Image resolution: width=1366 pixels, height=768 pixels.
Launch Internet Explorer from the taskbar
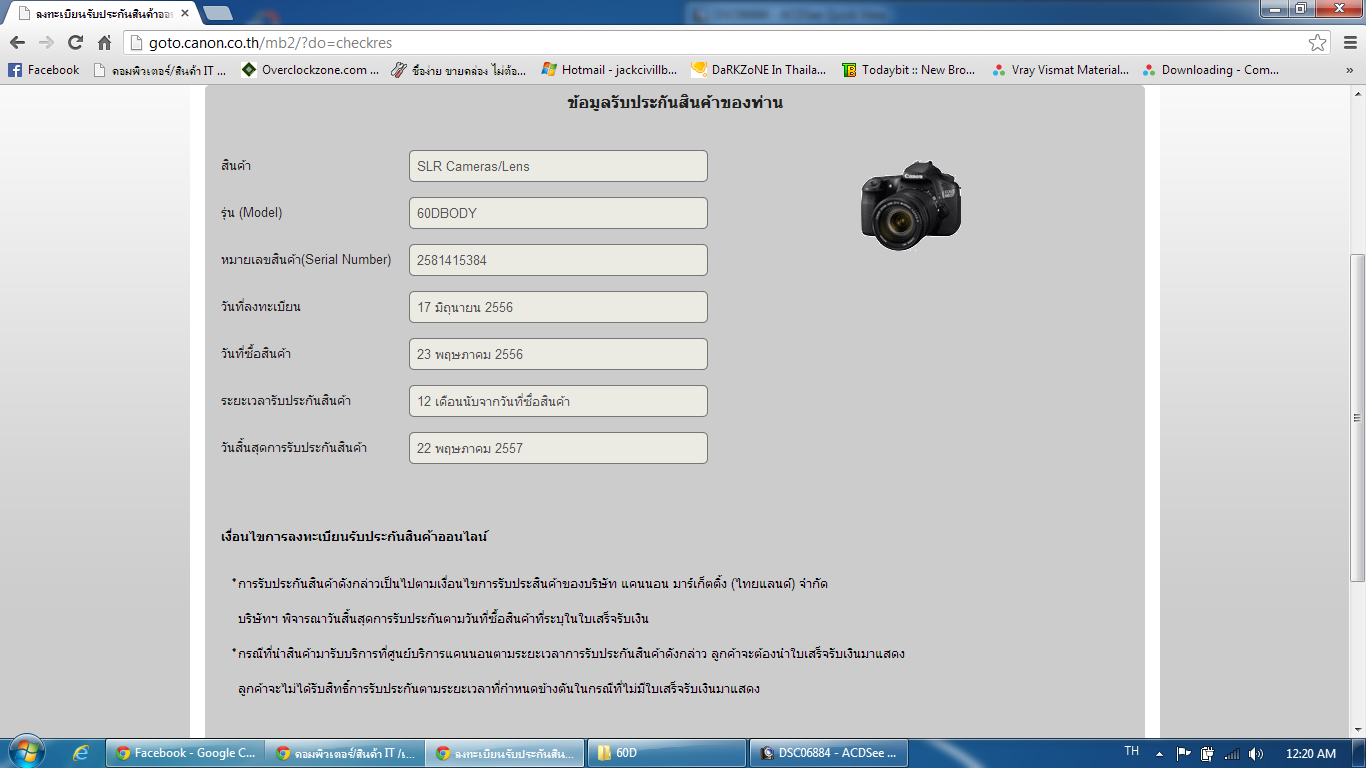(x=81, y=753)
